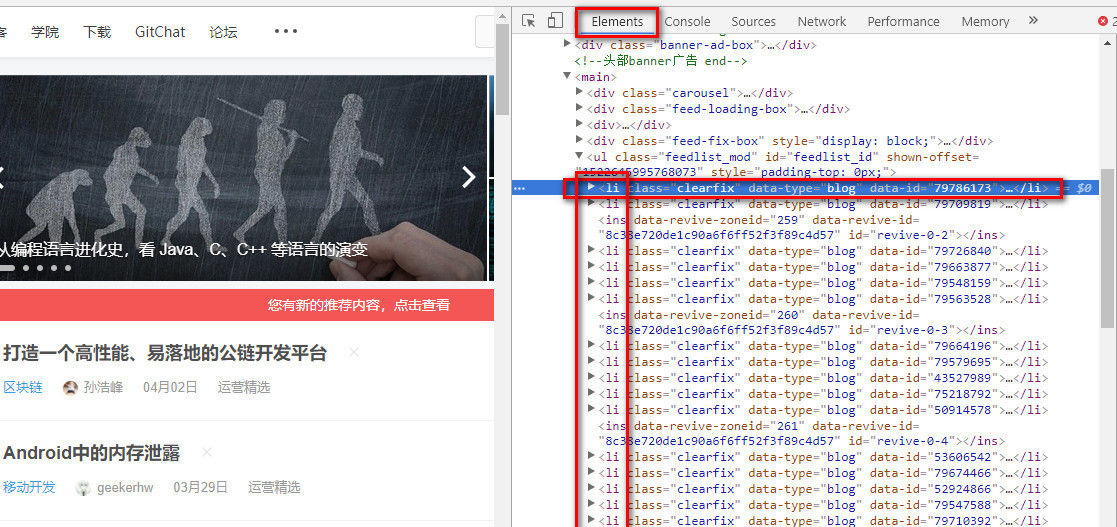Click the ellipsis beside the selected li row

(x=519, y=189)
